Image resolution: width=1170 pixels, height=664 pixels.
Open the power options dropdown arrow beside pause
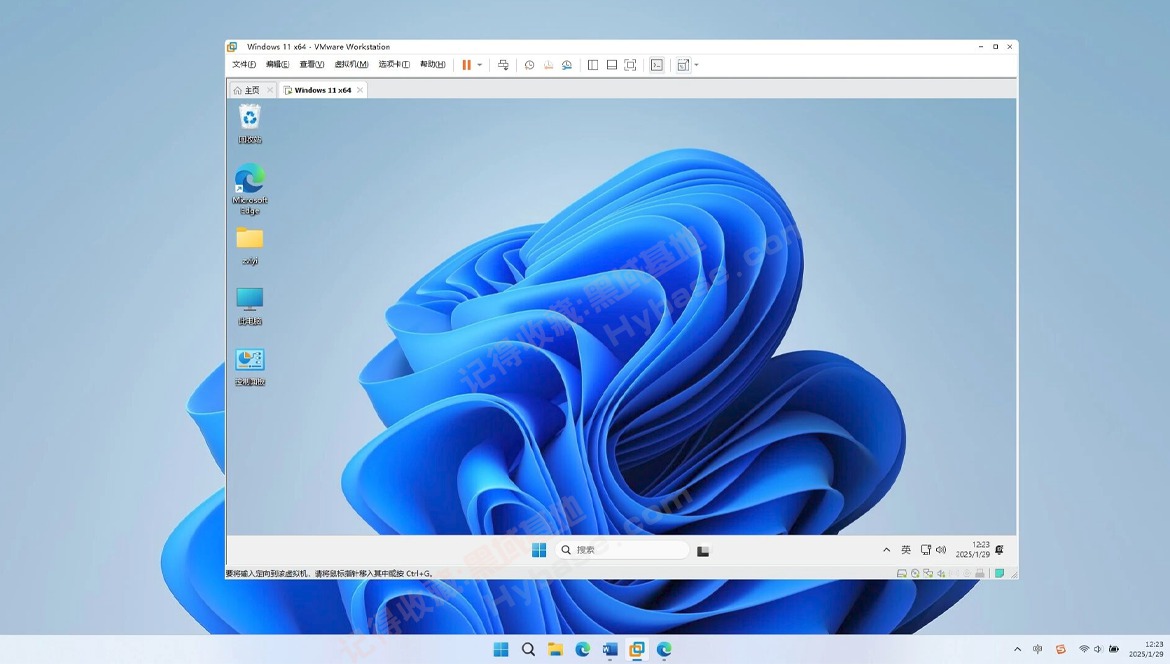coord(480,65)
